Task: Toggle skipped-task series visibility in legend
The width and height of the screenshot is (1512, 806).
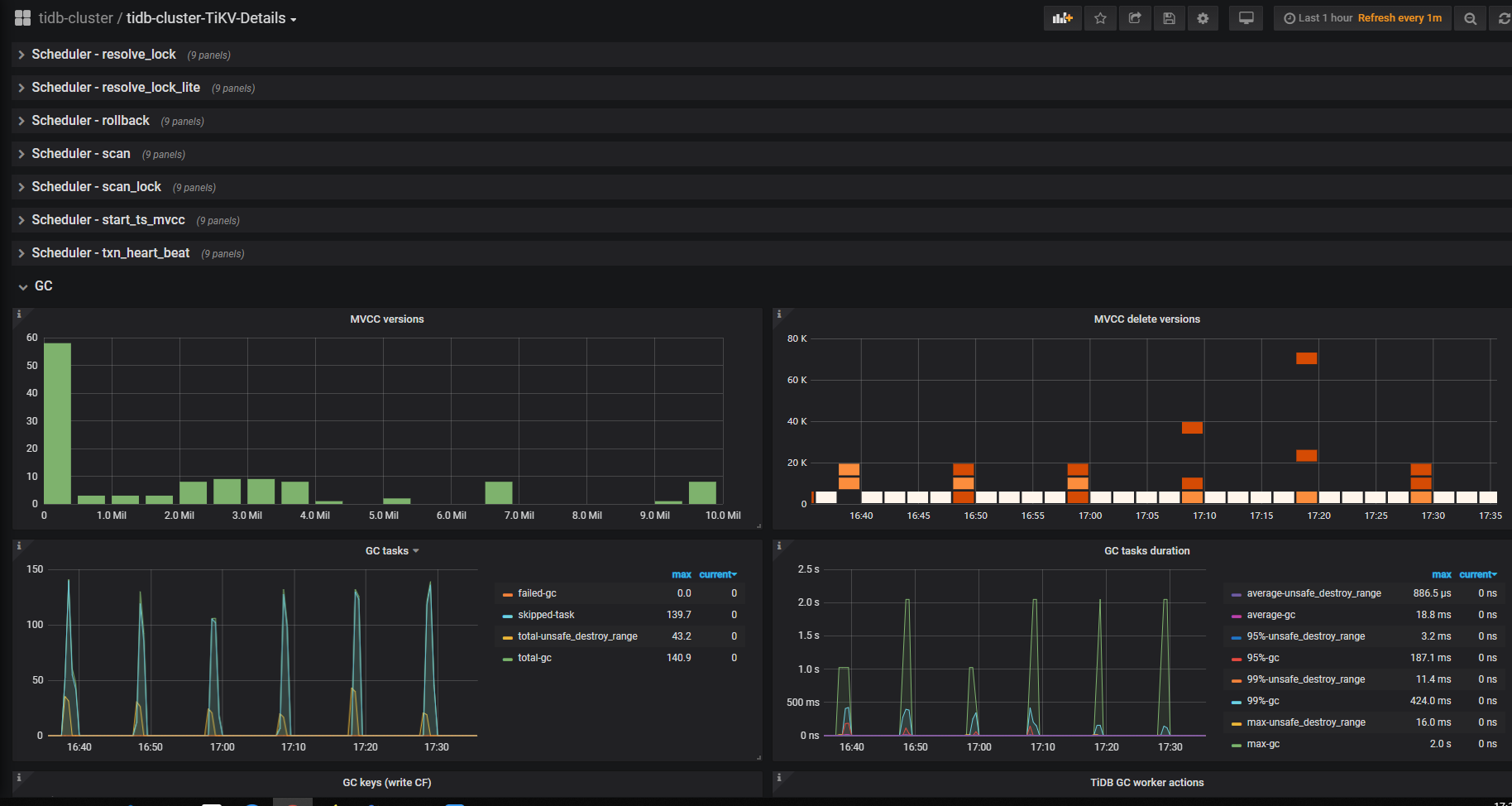Action: click(546, 615)
